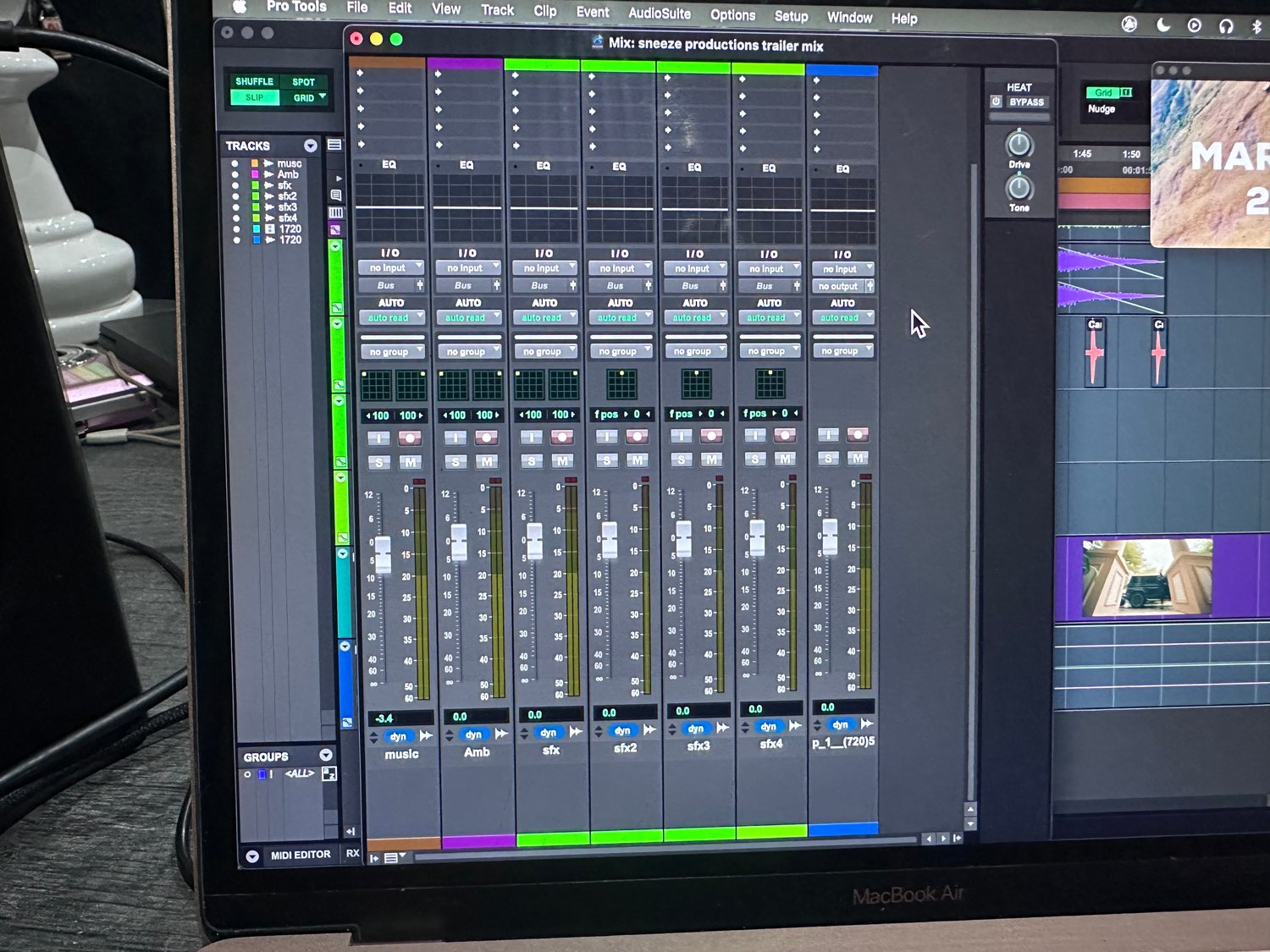Record-enable the music track
Viewport: 1270px width, 952px height.
click(410, 437)
